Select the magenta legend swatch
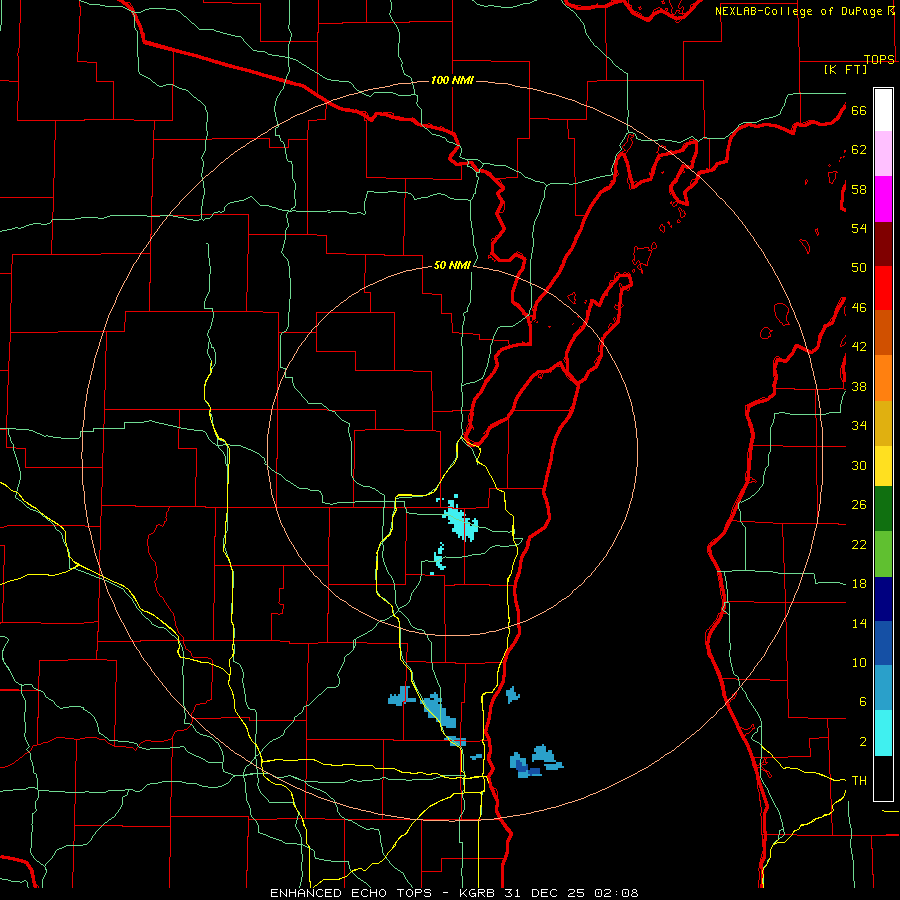The height and width of the screenshot is (900, 900). 883,199
